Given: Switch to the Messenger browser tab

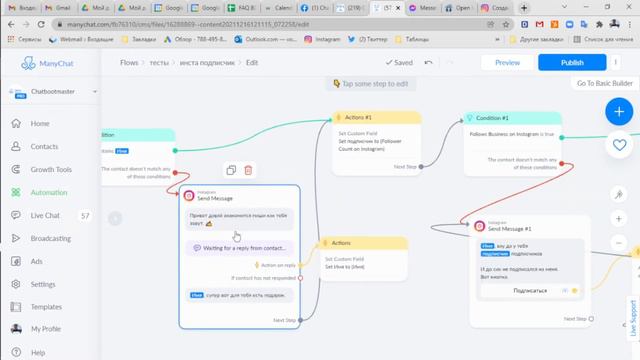Looking at the screenshot, I should tap(423, 8).
